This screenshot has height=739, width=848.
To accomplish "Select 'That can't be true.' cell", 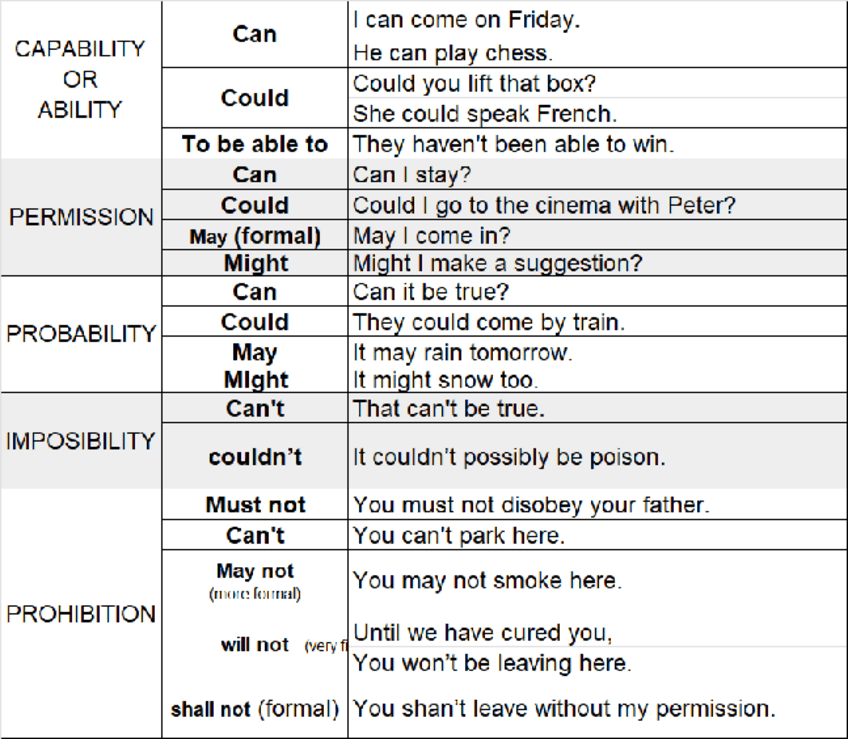I will pos(449,408).
